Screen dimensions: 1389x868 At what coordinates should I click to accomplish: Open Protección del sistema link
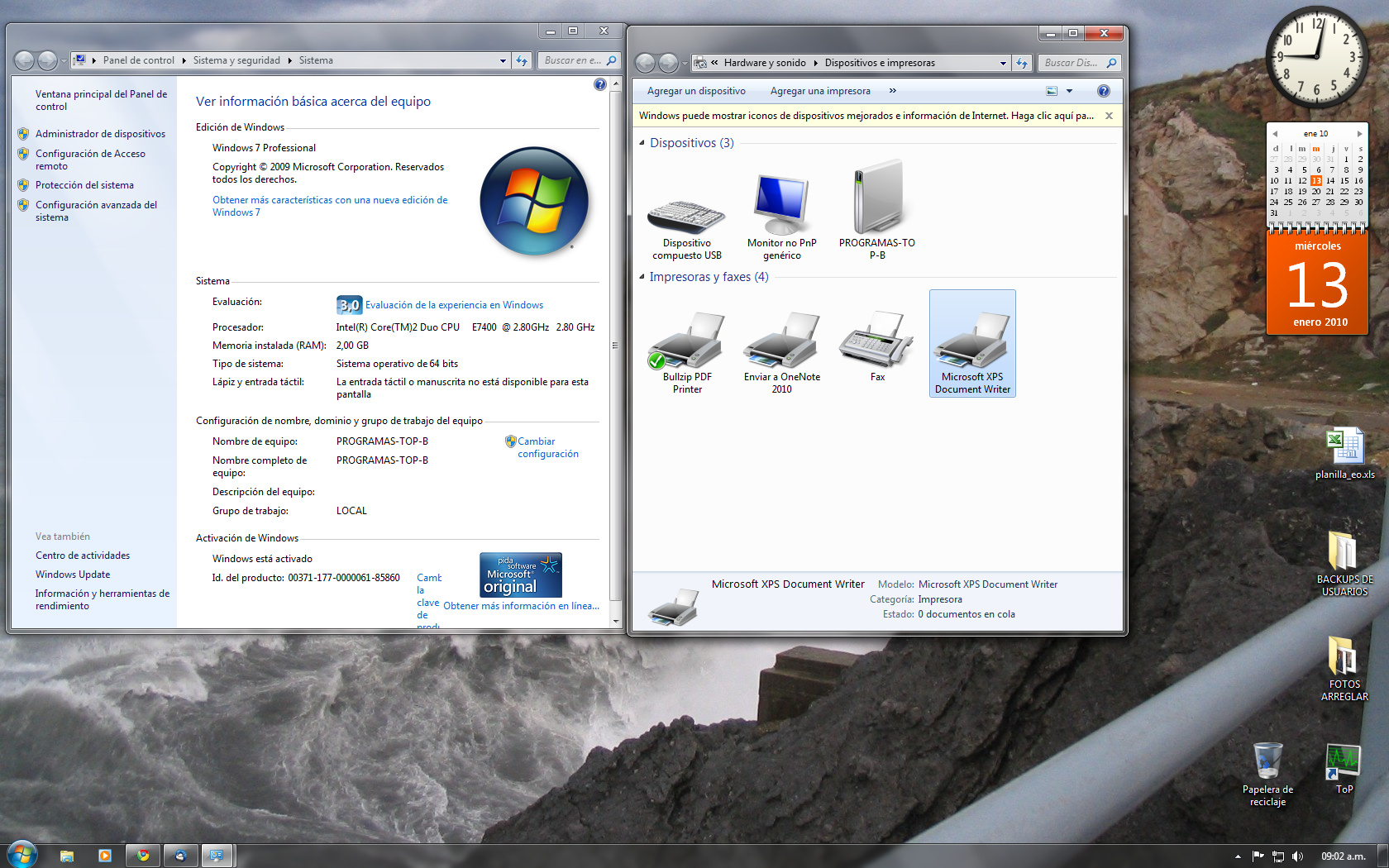tap(84, 185)
